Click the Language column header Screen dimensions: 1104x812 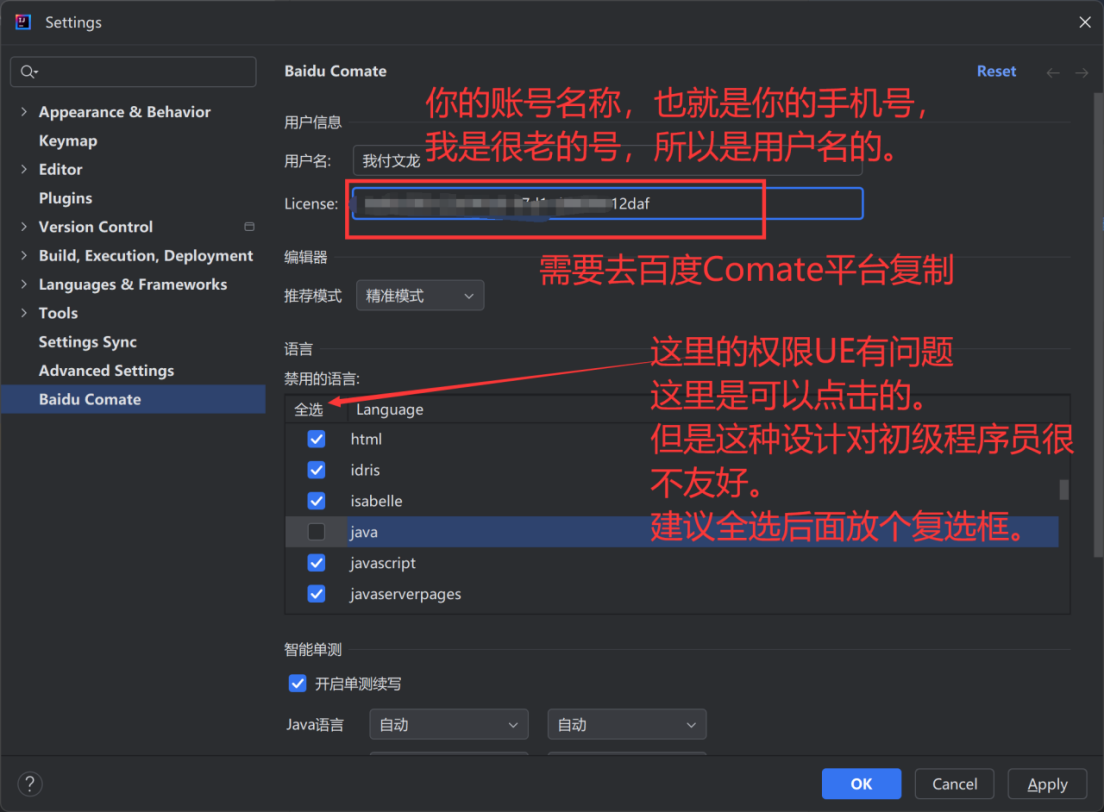click(389, 409)
